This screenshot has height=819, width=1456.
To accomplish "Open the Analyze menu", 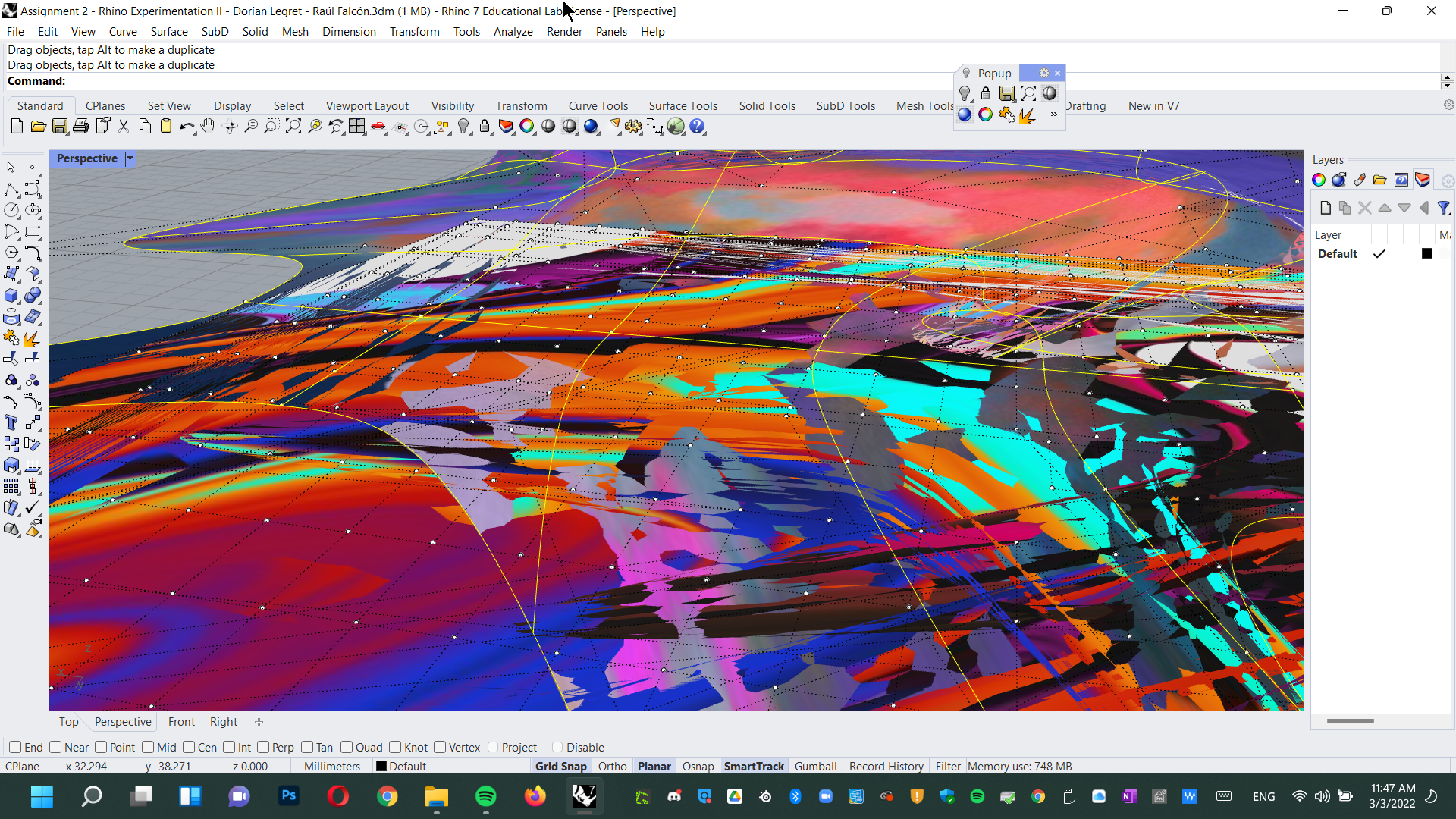I will pyautogui.click(x=513, y=31).
